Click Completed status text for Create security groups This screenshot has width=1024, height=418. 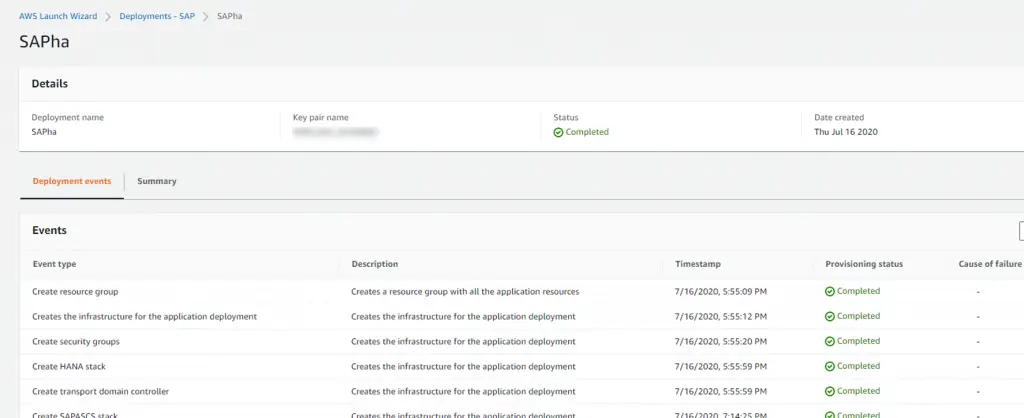[859, 342]
